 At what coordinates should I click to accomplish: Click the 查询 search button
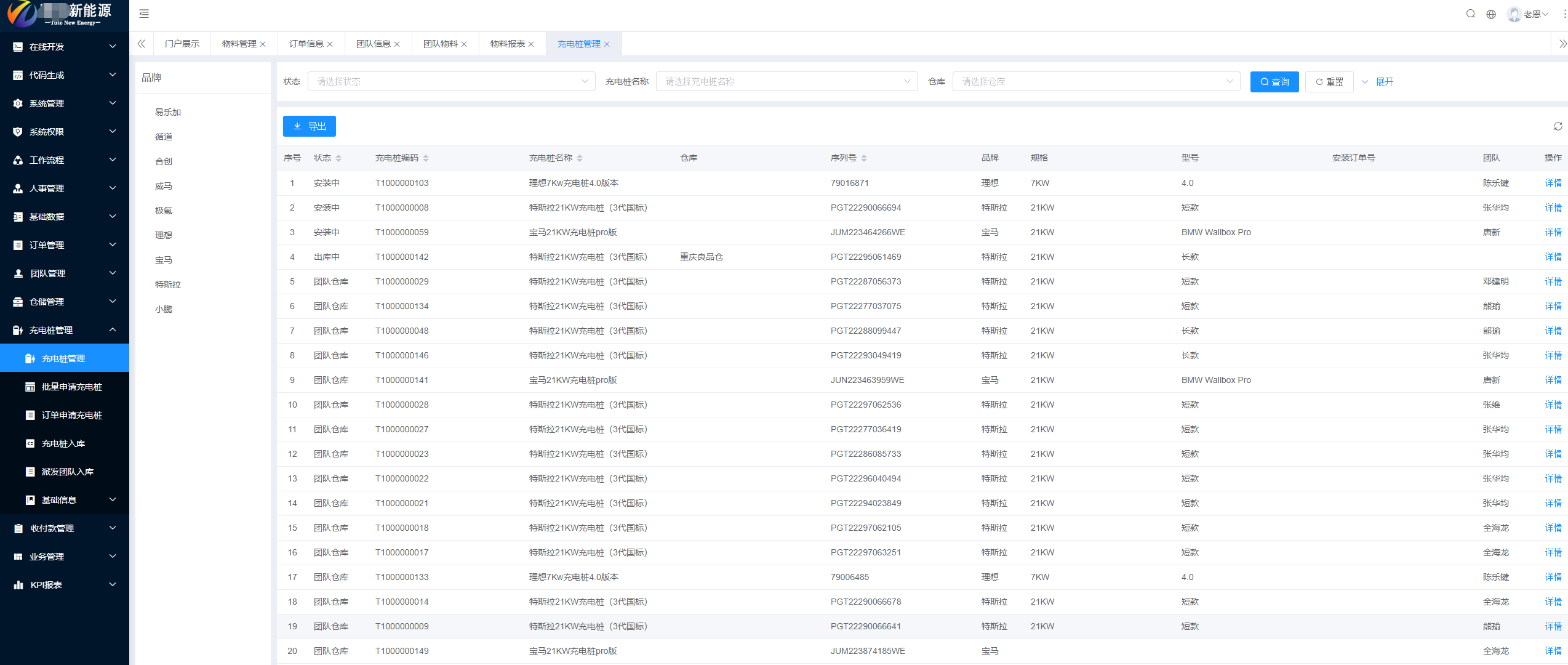pos(1274,82)
